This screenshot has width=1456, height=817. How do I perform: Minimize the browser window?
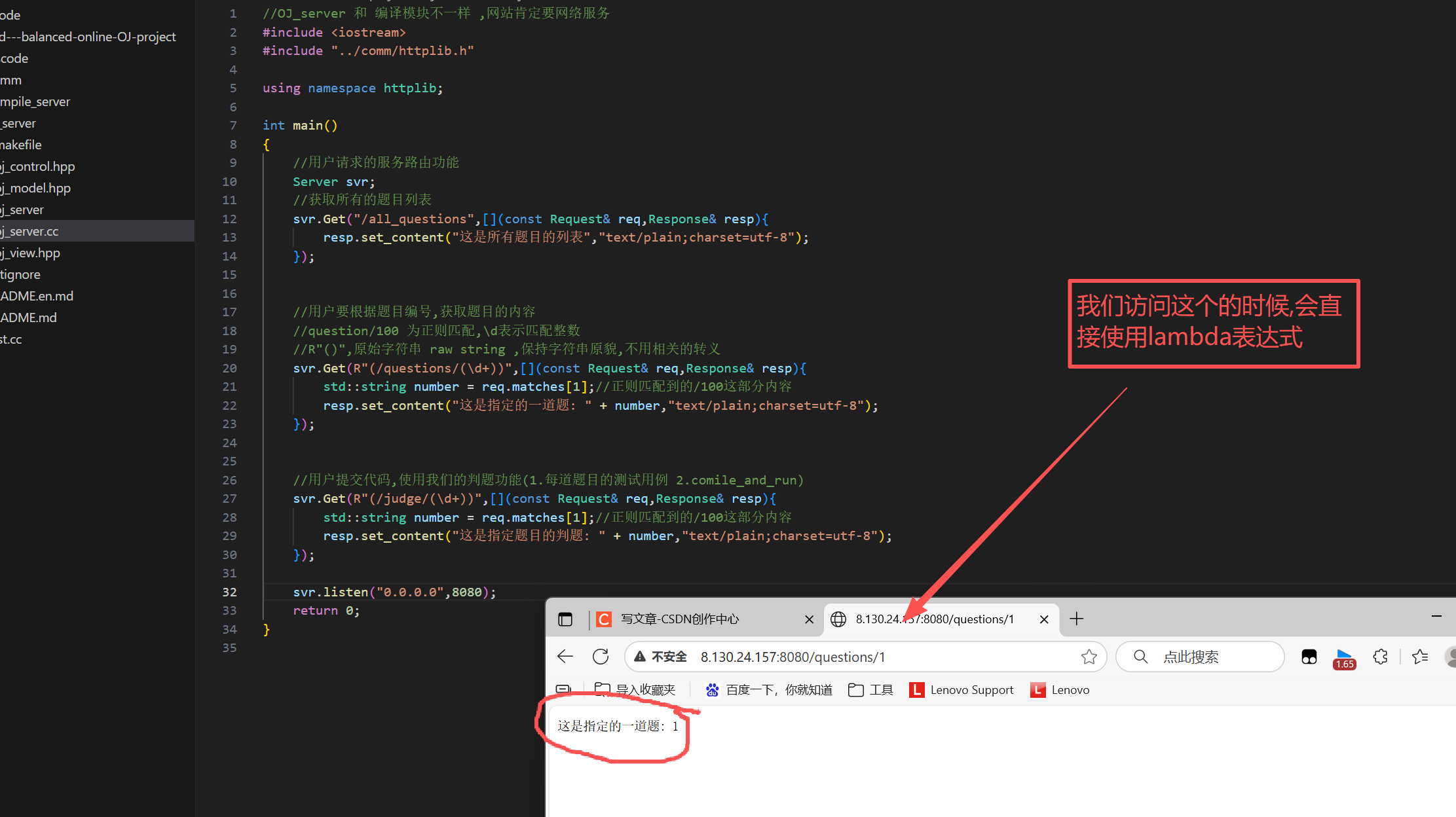pyautogui.click(x=1436, y=616)
